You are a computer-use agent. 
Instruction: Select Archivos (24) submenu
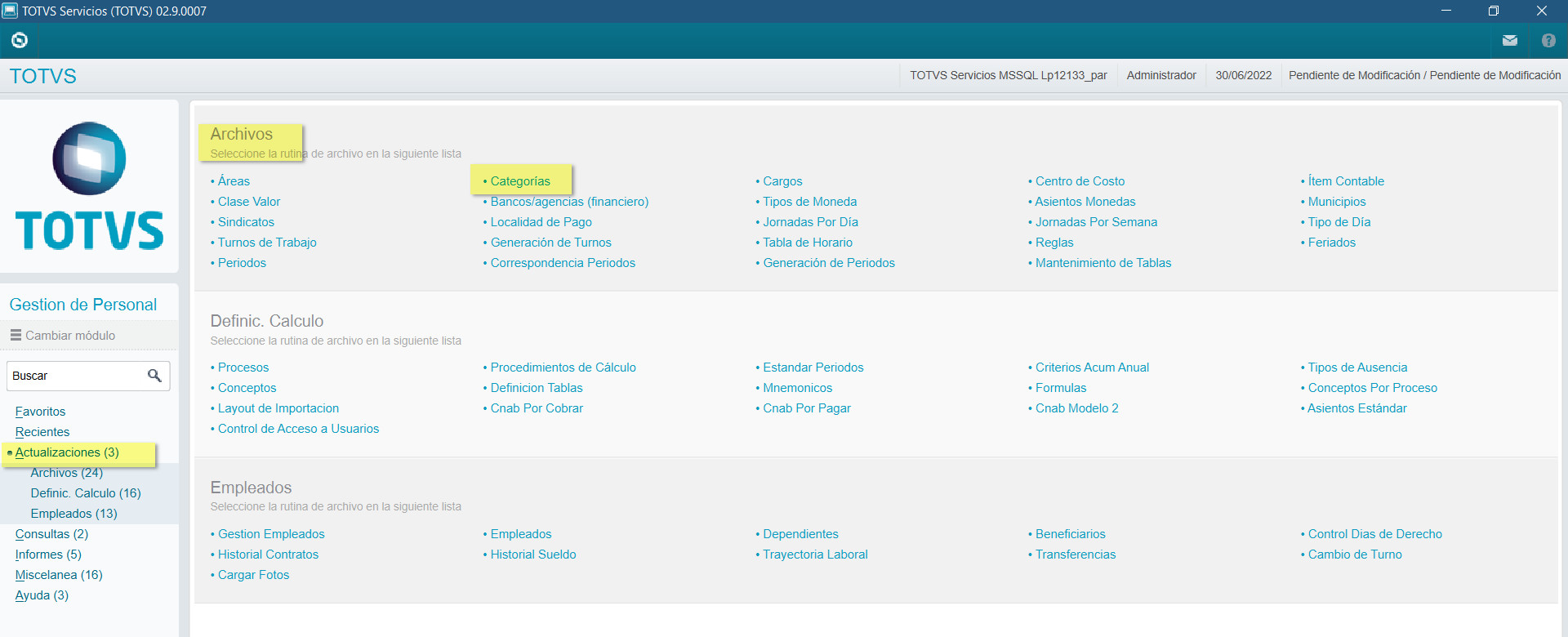pos(67,473)
